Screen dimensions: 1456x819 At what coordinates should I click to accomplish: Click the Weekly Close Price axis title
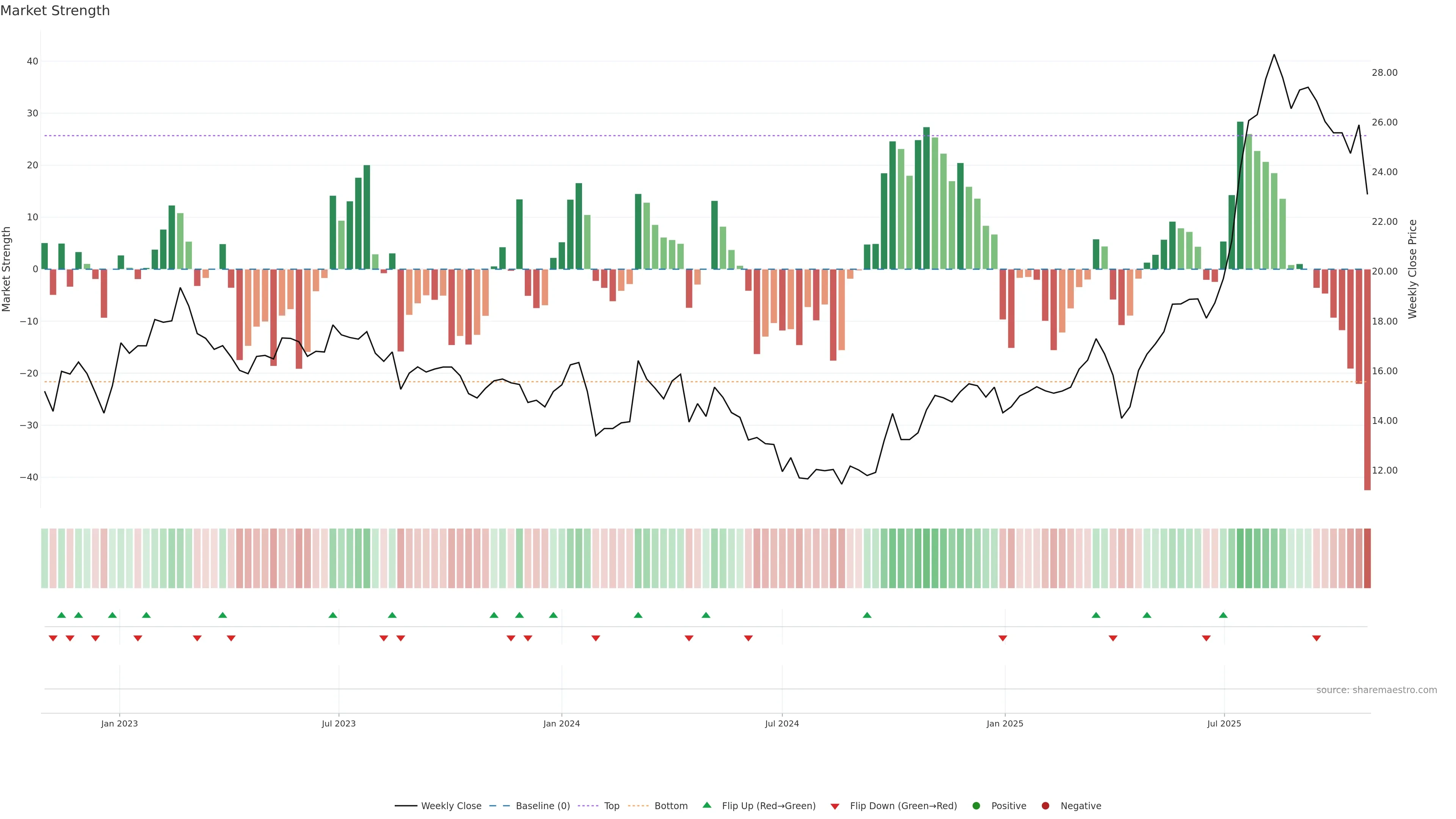(x=1412, y=269)
